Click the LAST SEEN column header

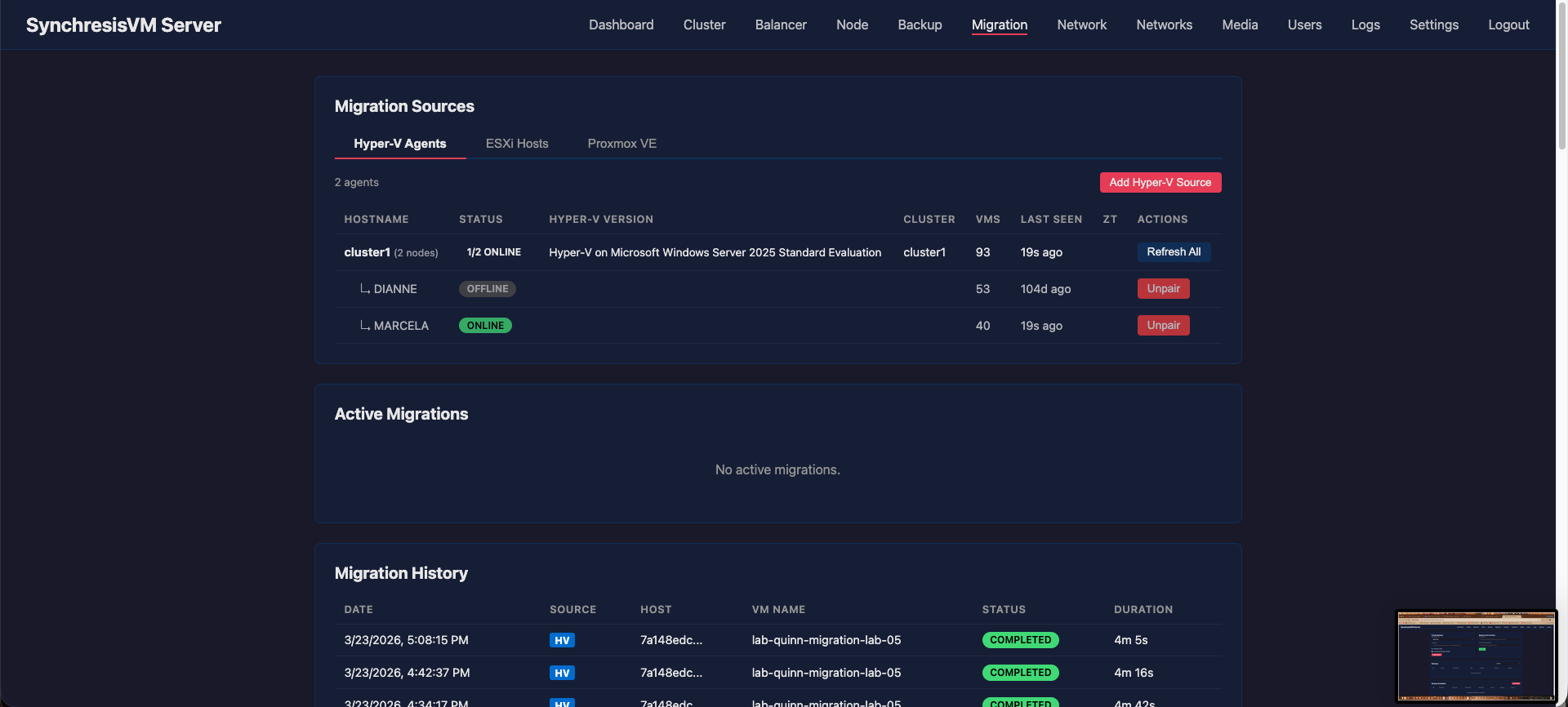click(1051, 220)
